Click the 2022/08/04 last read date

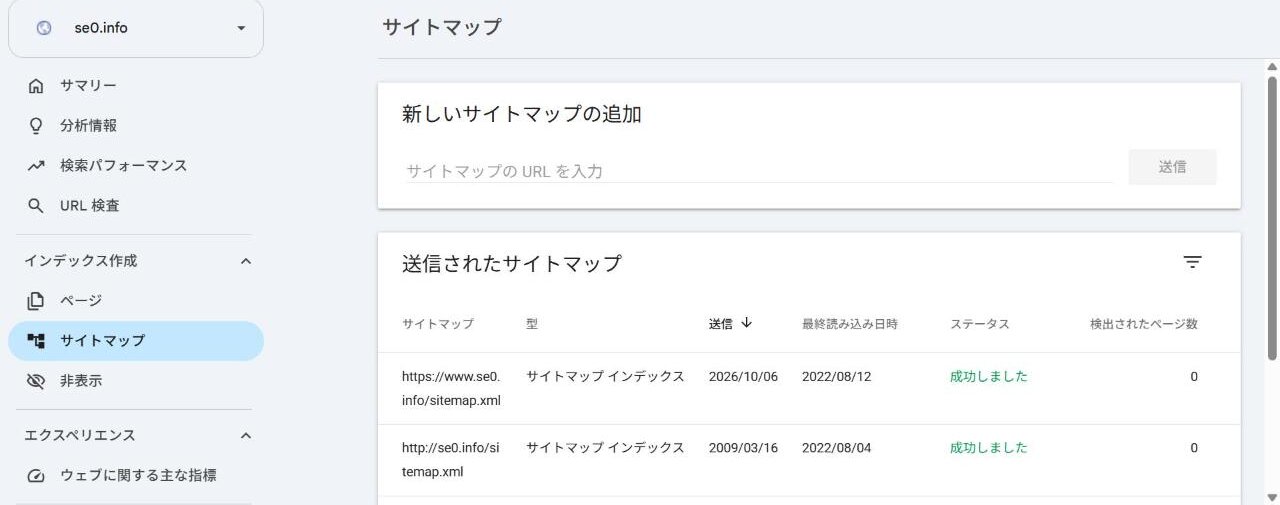(x=837, y=448)
